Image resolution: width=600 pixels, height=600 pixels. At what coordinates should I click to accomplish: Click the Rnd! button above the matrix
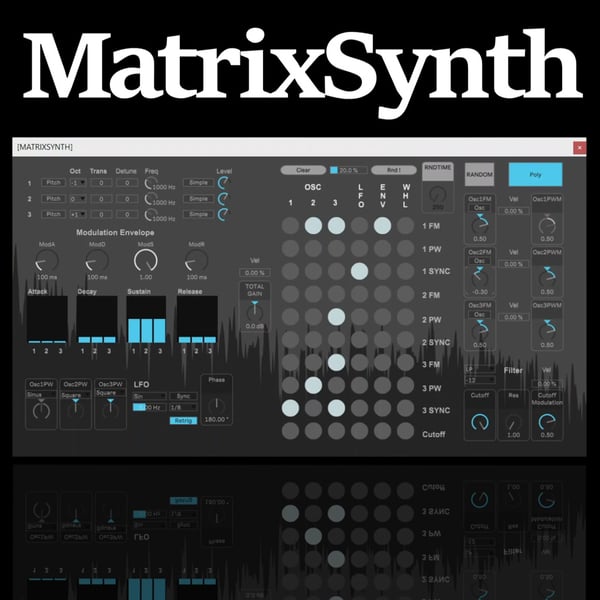(394, 170)
